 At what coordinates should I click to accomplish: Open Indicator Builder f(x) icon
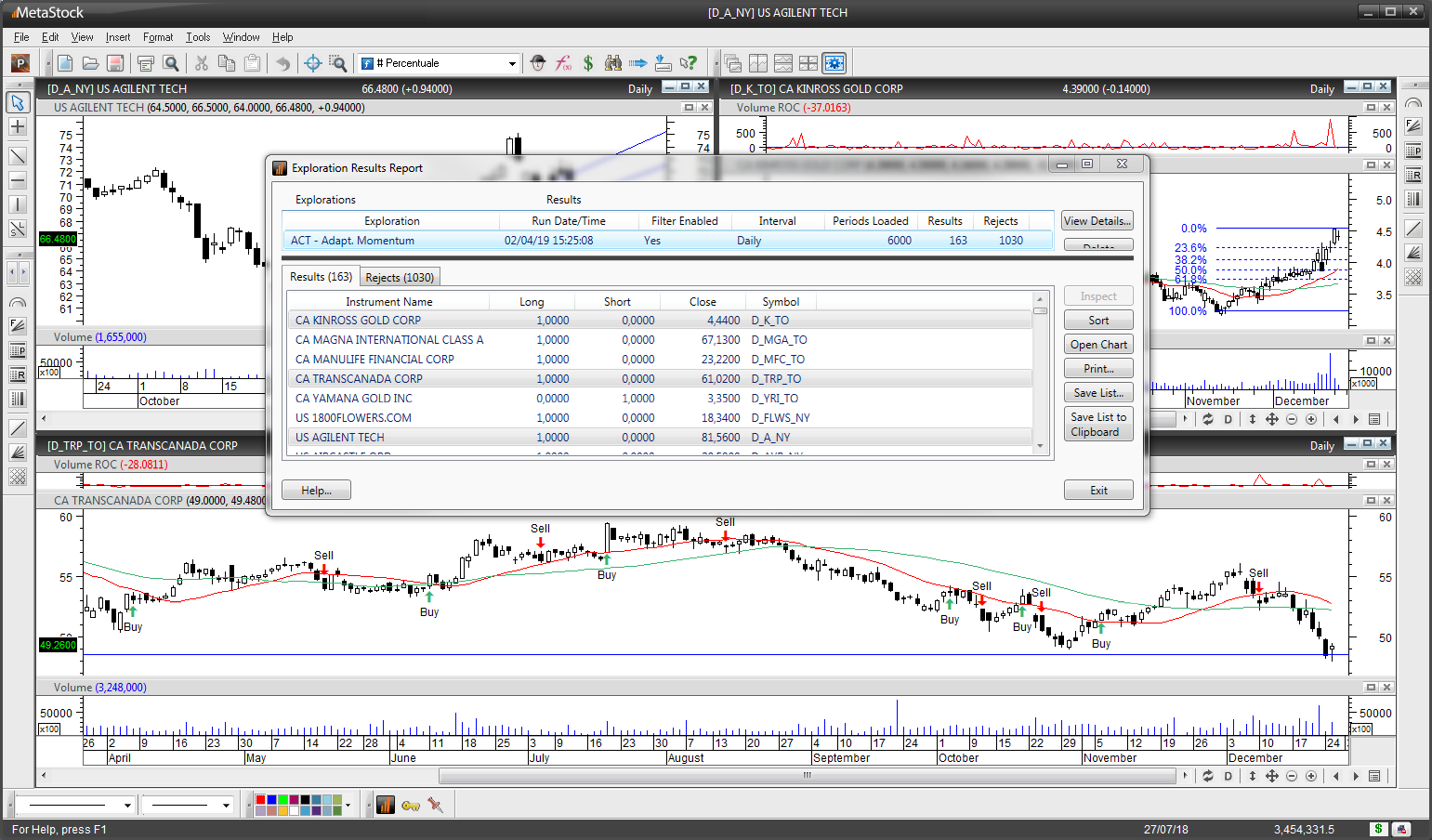pos(563,63)
